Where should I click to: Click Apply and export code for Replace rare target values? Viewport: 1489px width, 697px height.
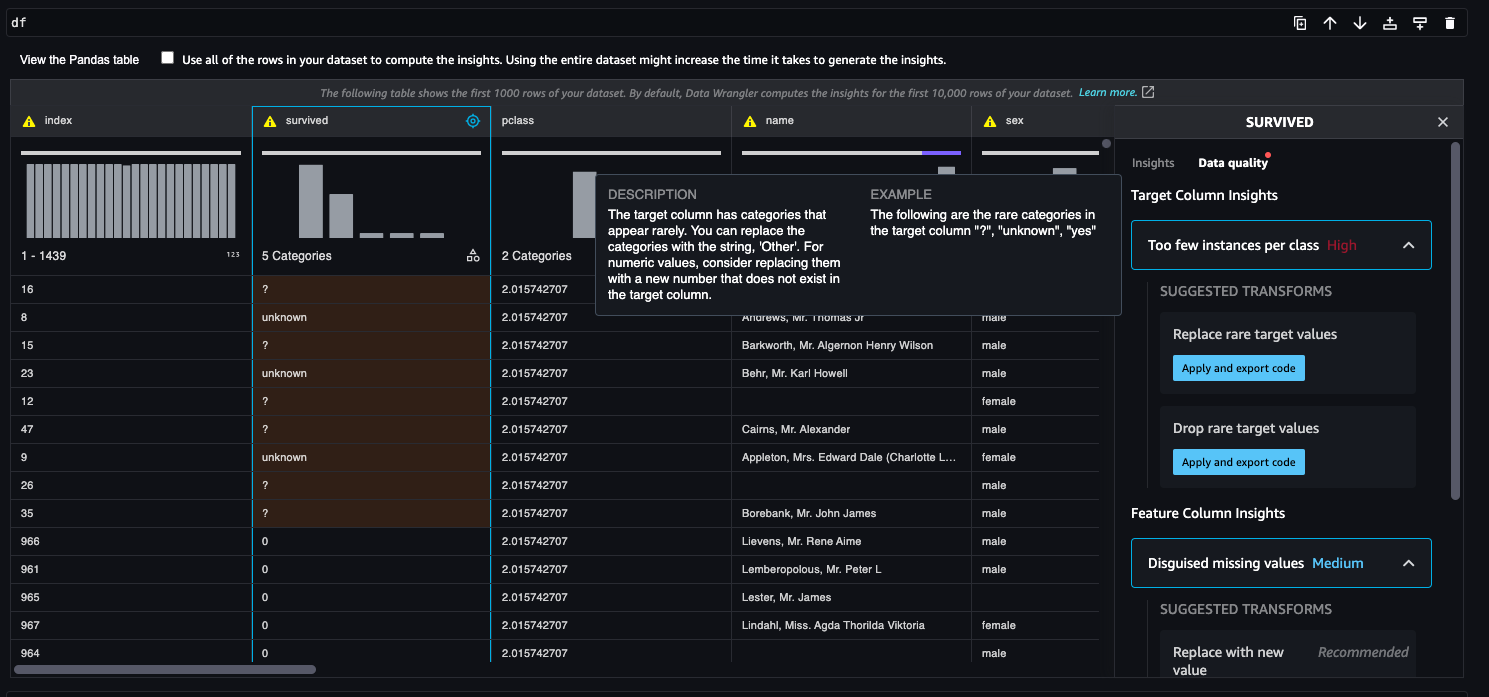(1238, 367)
